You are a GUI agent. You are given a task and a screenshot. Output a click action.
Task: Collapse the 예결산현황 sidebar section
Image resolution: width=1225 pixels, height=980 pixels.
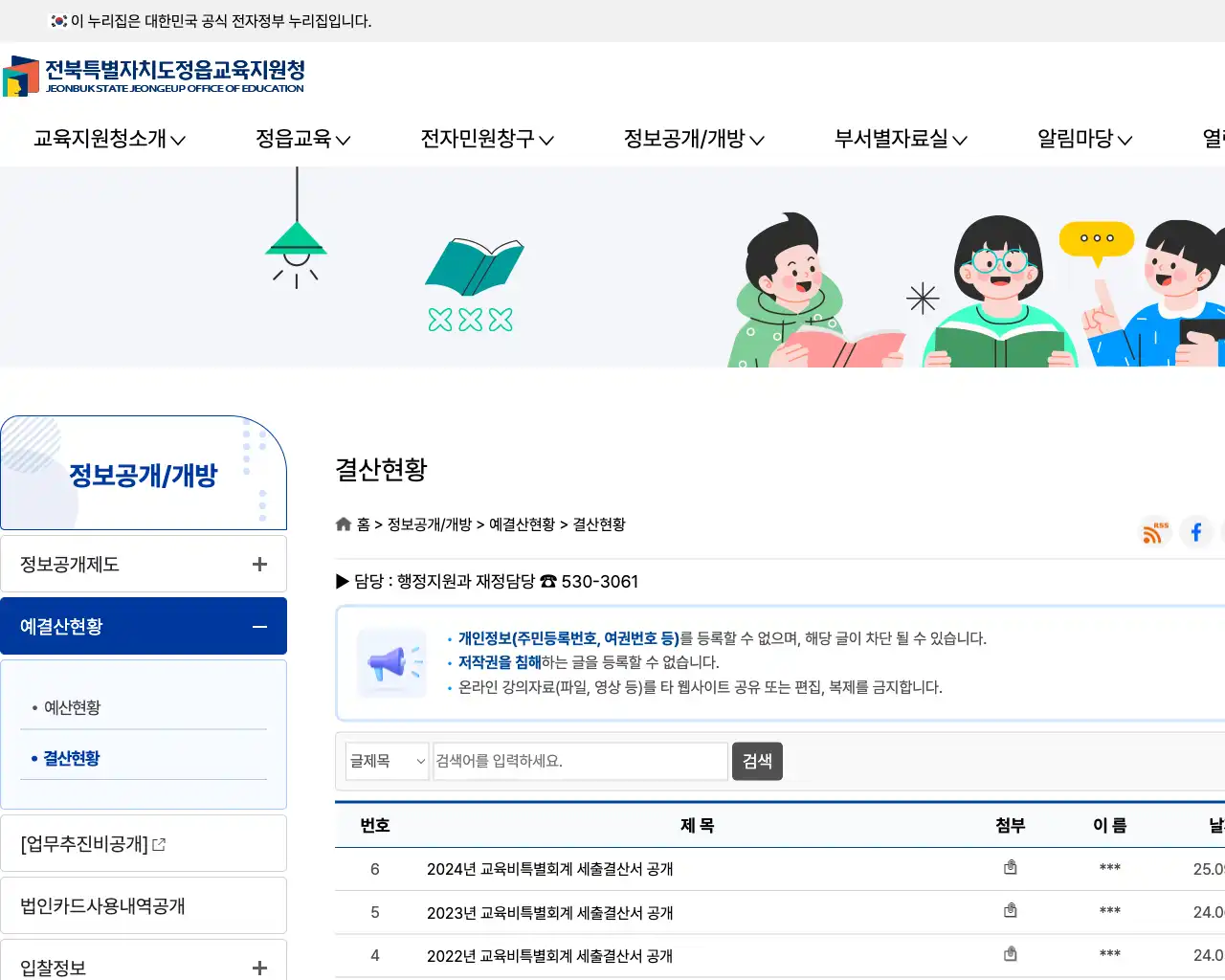258,626
